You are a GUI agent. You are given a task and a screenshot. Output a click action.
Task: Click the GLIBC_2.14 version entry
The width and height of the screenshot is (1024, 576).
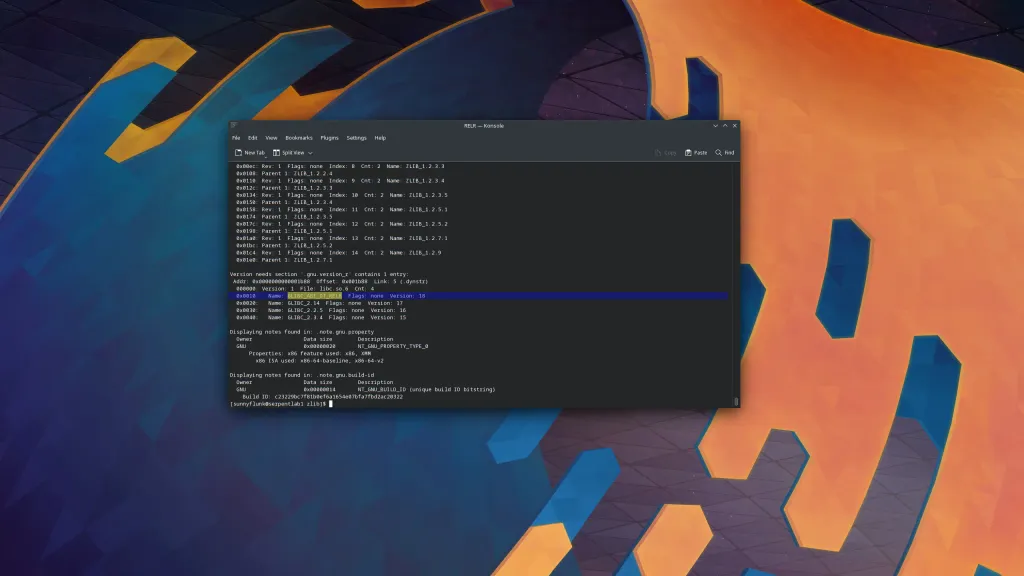(304, 303)
